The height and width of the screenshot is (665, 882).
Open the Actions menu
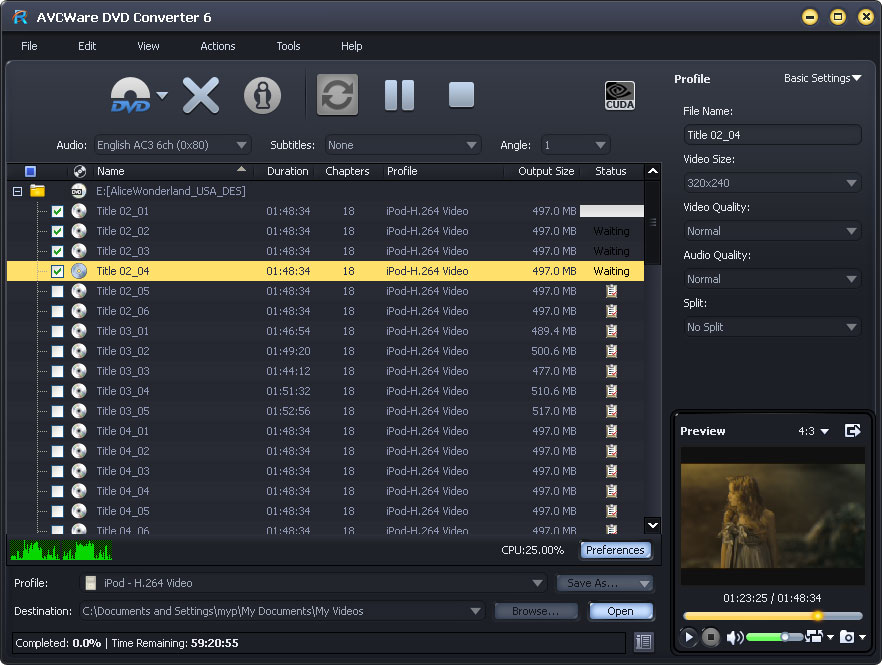pyautogui.click(x=217, y=46)
